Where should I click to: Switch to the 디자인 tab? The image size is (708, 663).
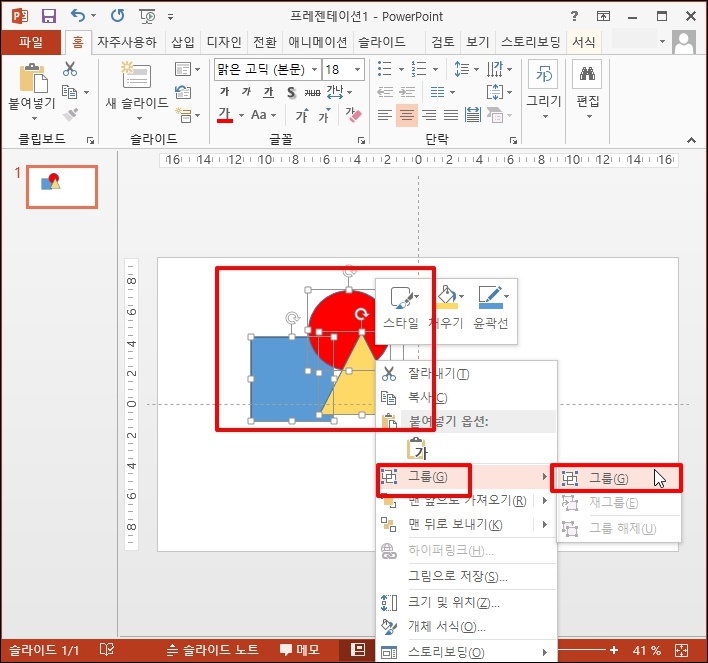(224, 42)
